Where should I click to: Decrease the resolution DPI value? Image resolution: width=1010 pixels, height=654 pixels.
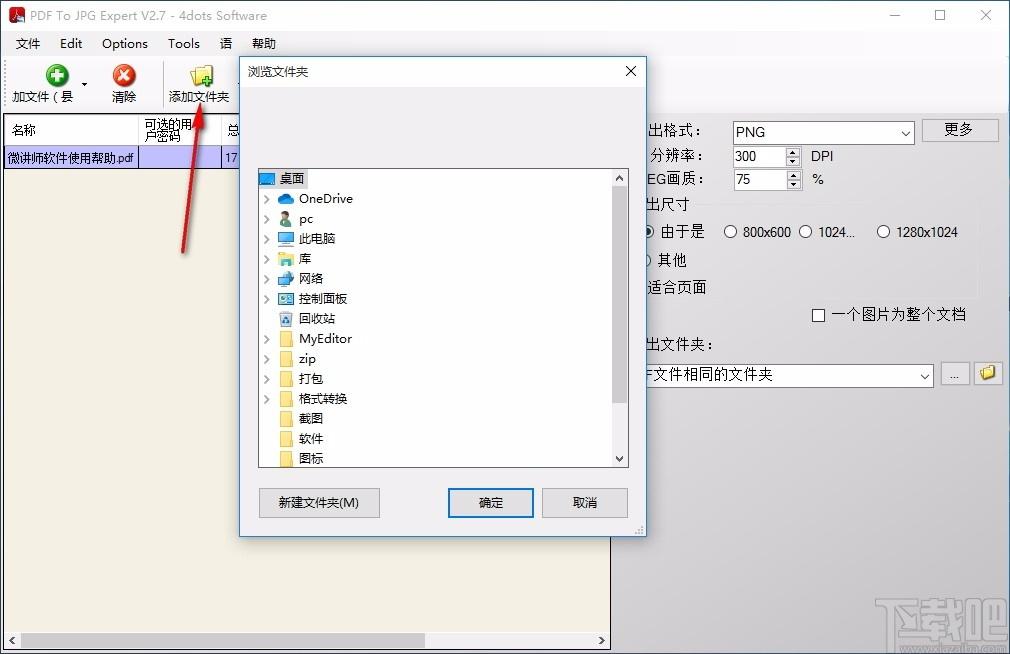[794, 162]
